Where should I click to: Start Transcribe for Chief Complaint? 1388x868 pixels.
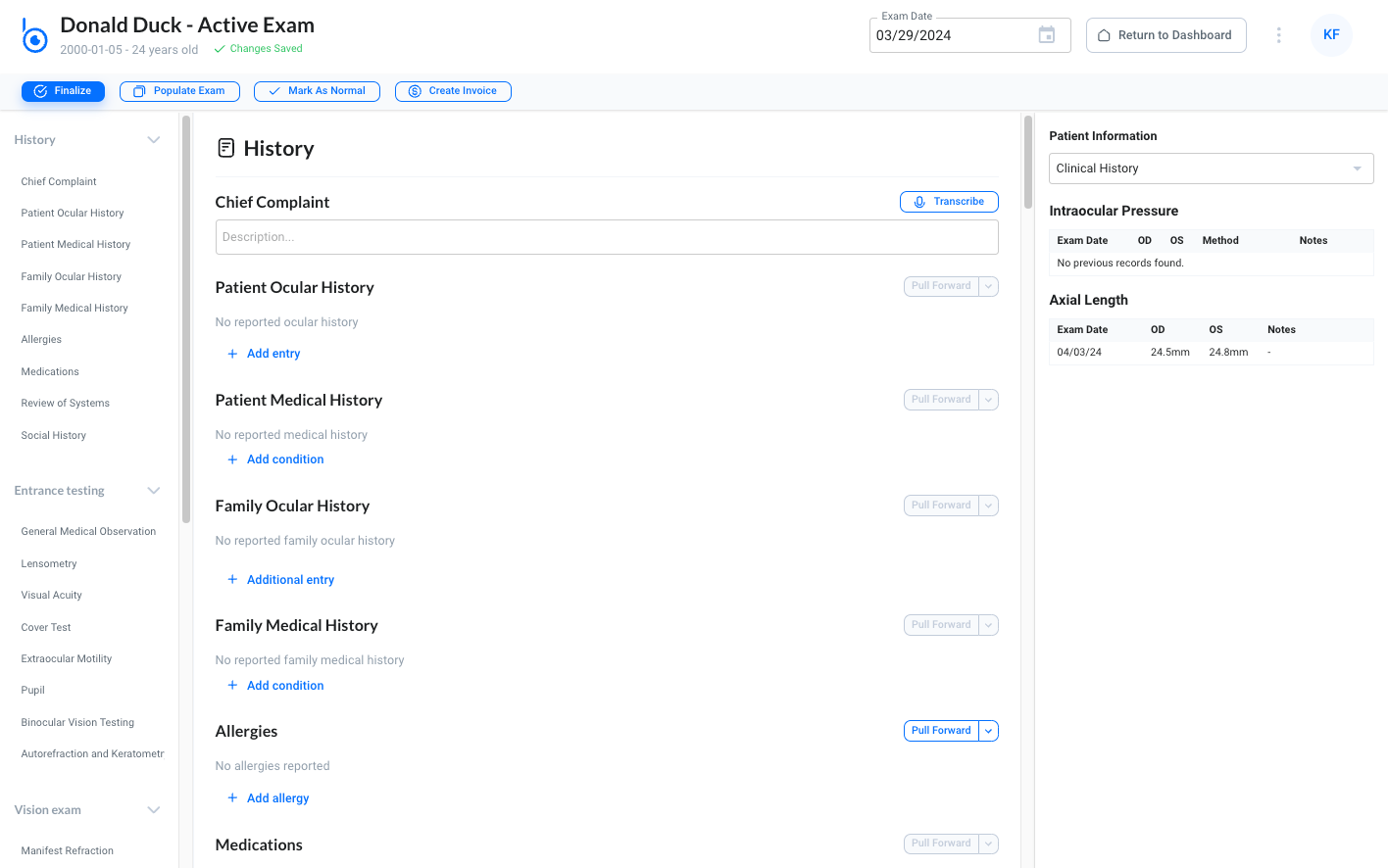[949, 202]
